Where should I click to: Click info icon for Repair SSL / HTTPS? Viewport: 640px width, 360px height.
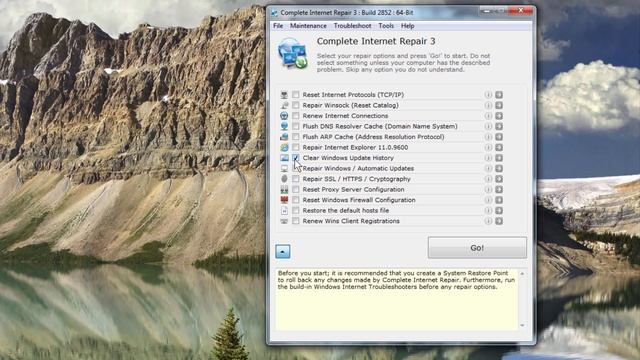[x=488, y=179]
